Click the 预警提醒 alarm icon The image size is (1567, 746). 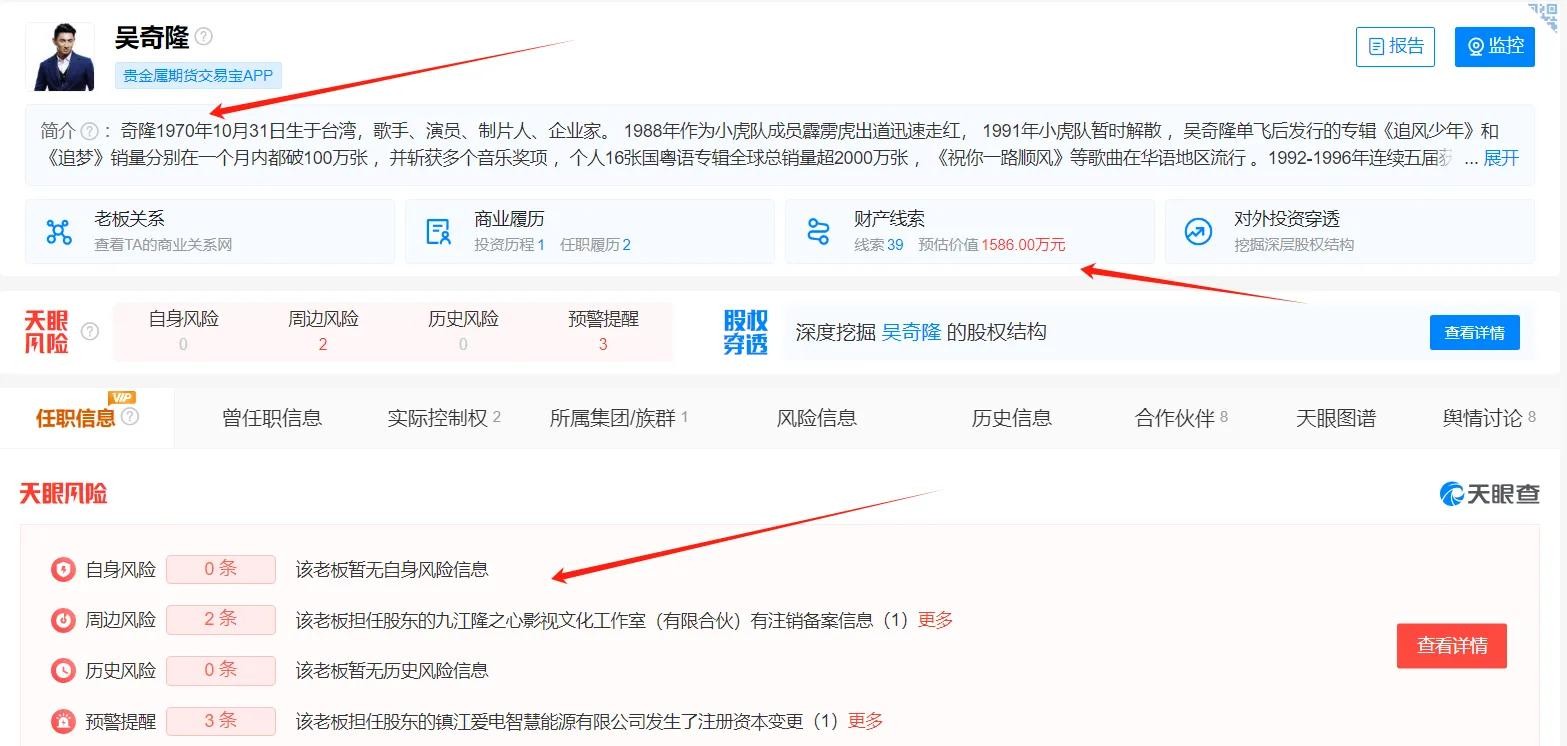pyautogui.click(x=63, y=721)
